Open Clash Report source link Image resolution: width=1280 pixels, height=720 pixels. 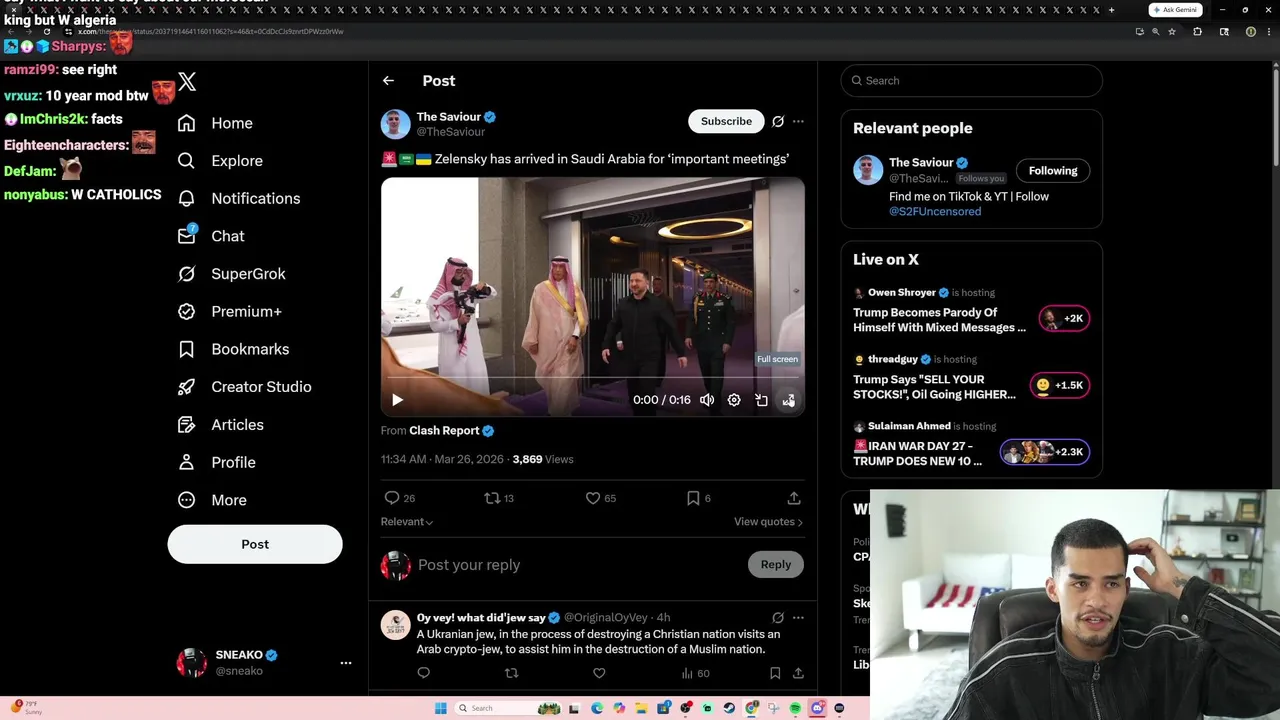point(452,431)
